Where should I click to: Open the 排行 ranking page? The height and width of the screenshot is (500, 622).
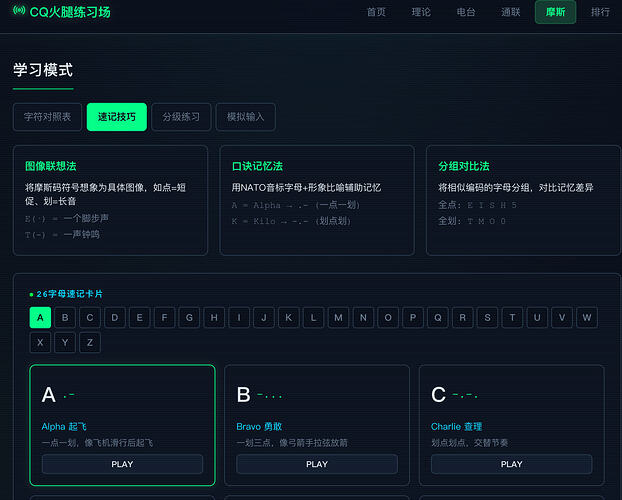[x=600, y=12]
